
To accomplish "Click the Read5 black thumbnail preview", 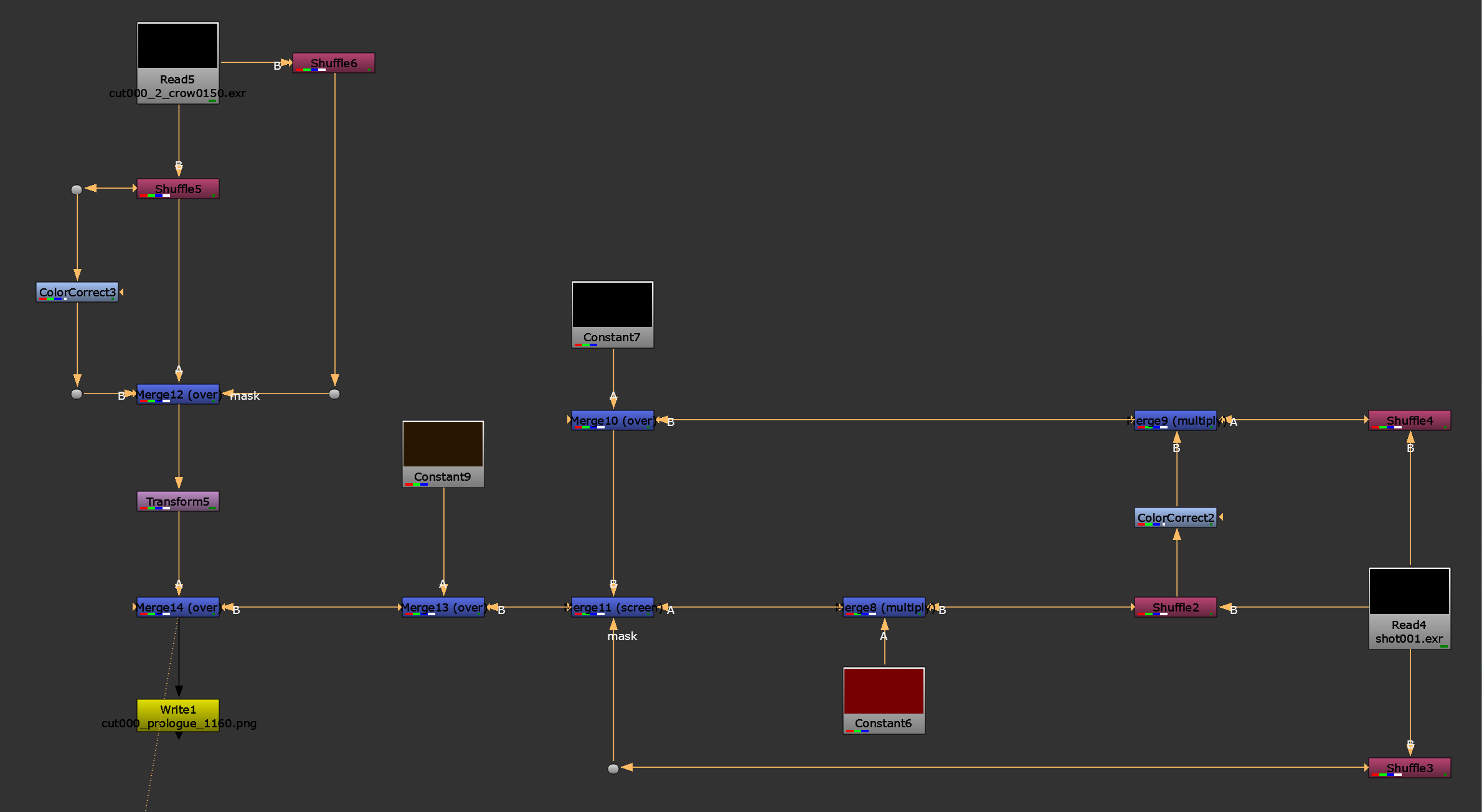I will 177,45.
